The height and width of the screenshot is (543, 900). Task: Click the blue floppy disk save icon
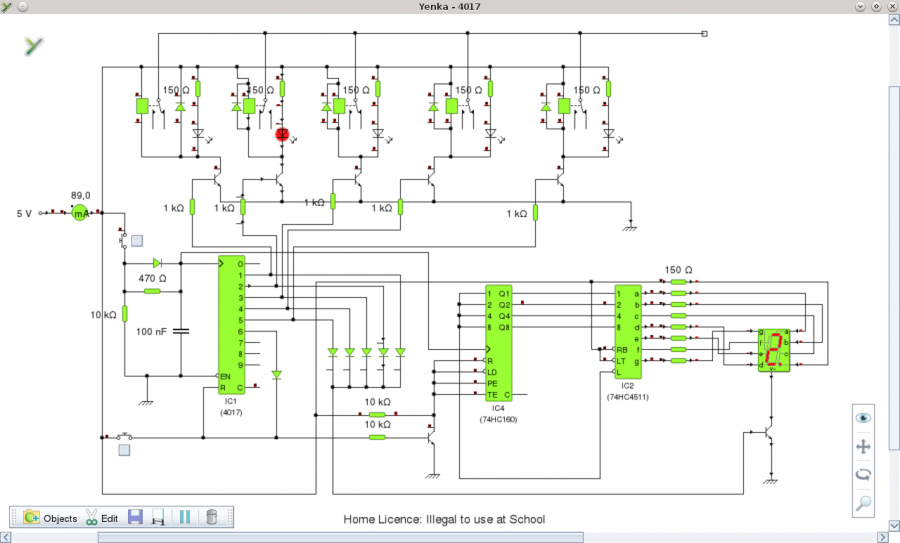[135, 518]
